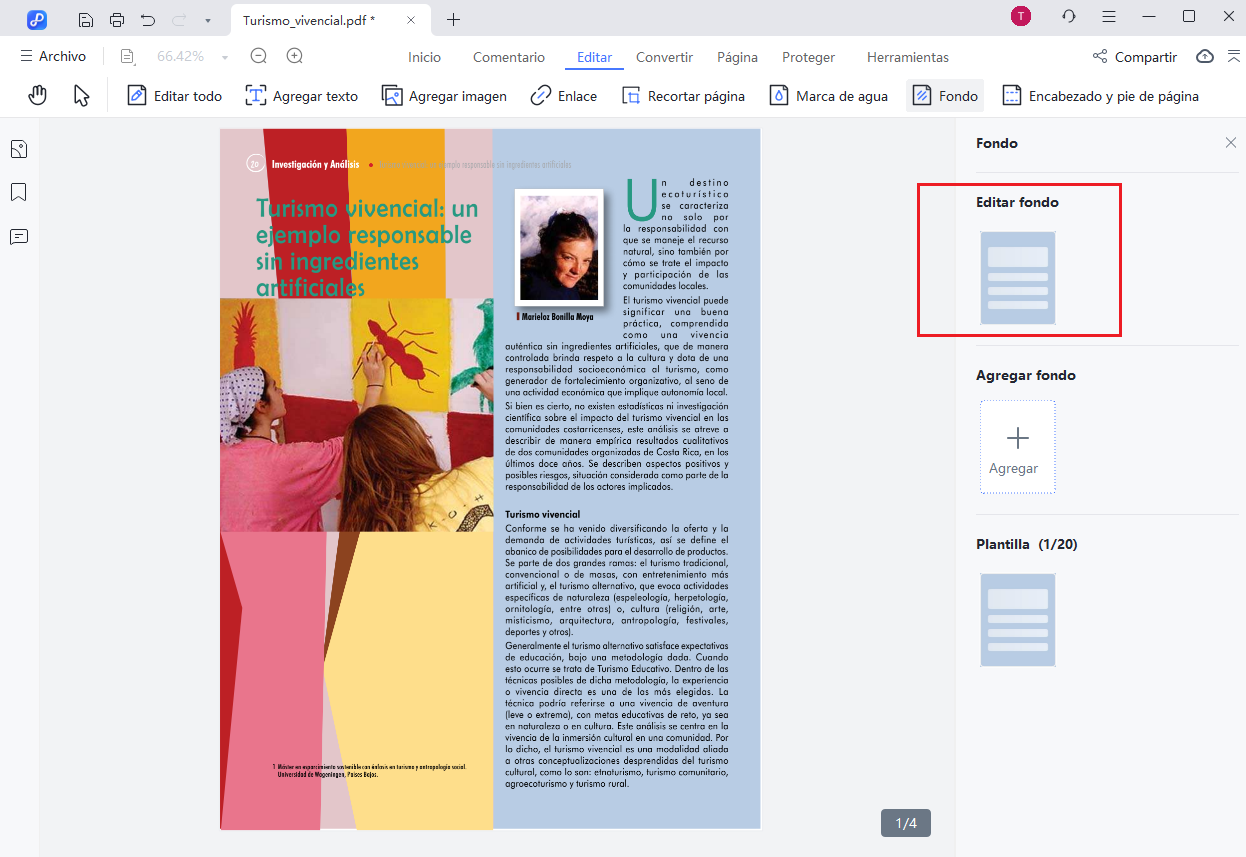Viewport: 1246px width, 857px height.
Task: Select the Agregar texto tool
Action: (301, 95)
